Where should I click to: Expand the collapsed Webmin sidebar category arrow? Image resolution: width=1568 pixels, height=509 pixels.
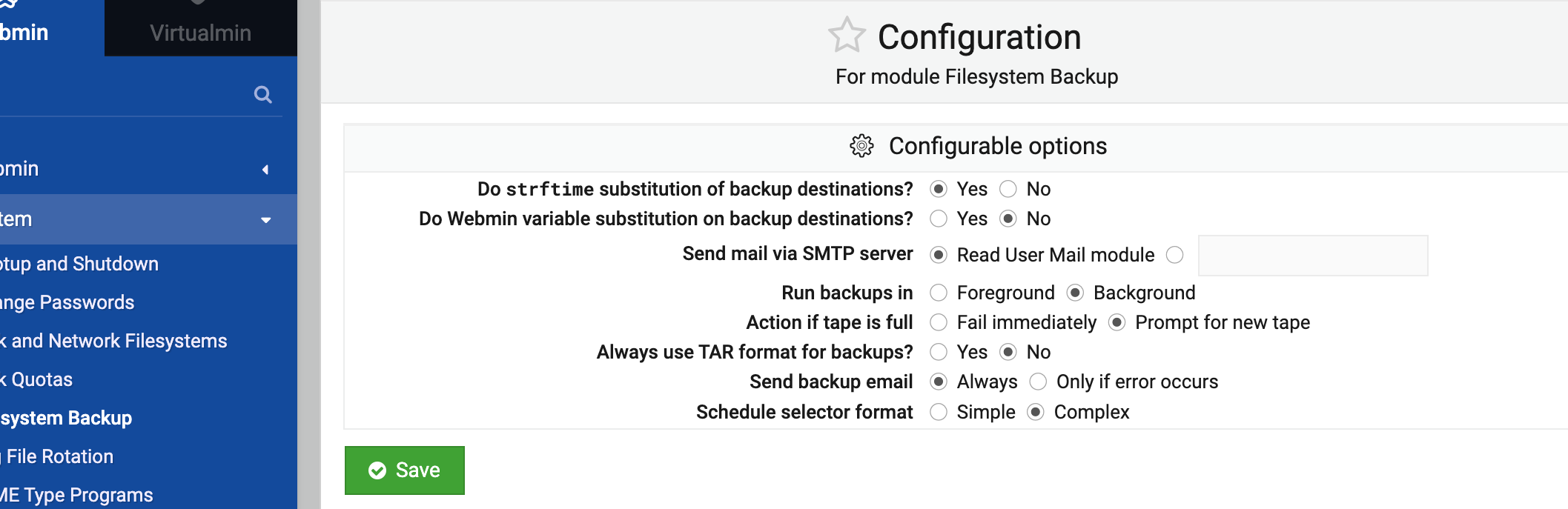coord(265,170)
